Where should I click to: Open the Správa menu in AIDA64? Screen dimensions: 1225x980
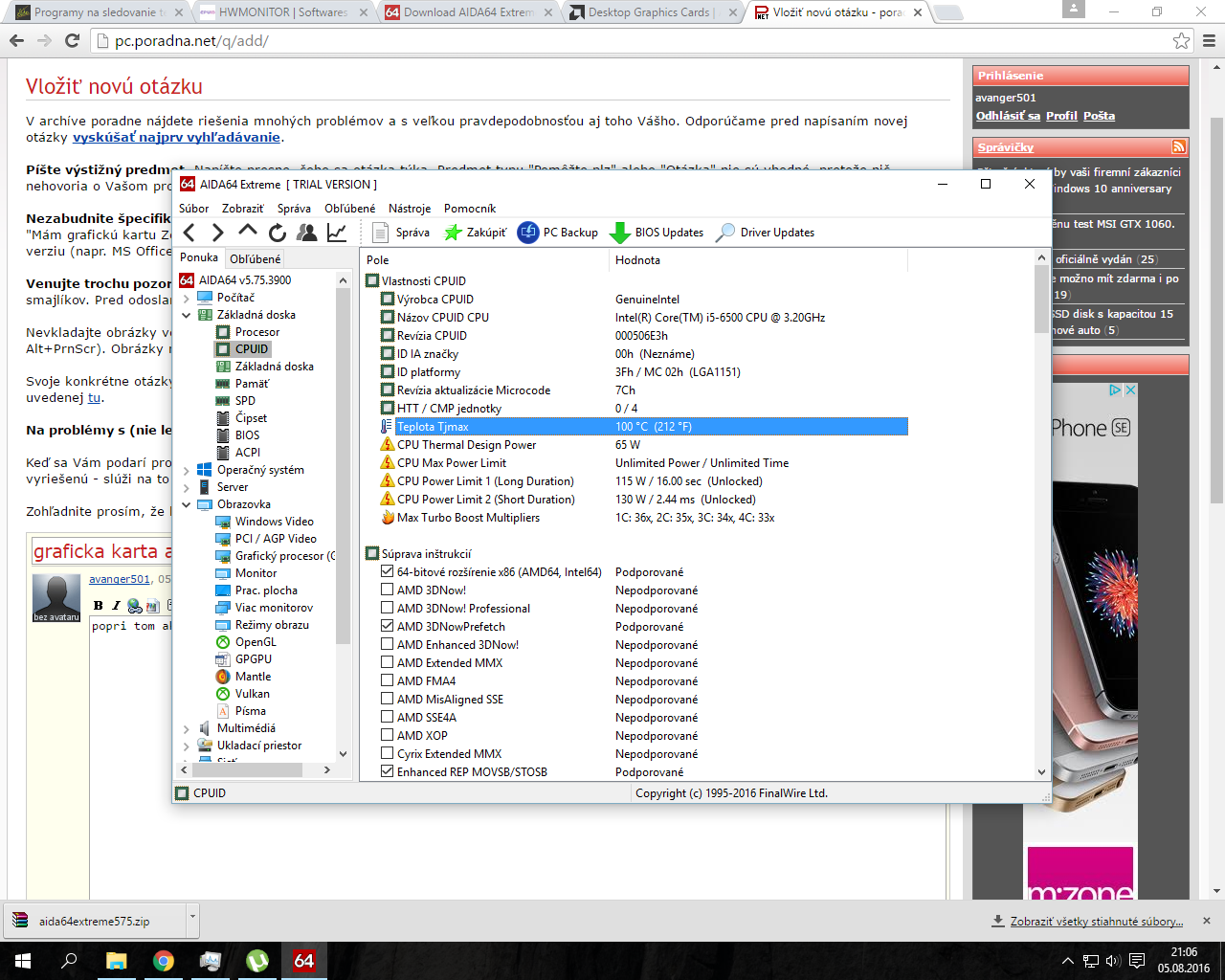pos(294,209)
